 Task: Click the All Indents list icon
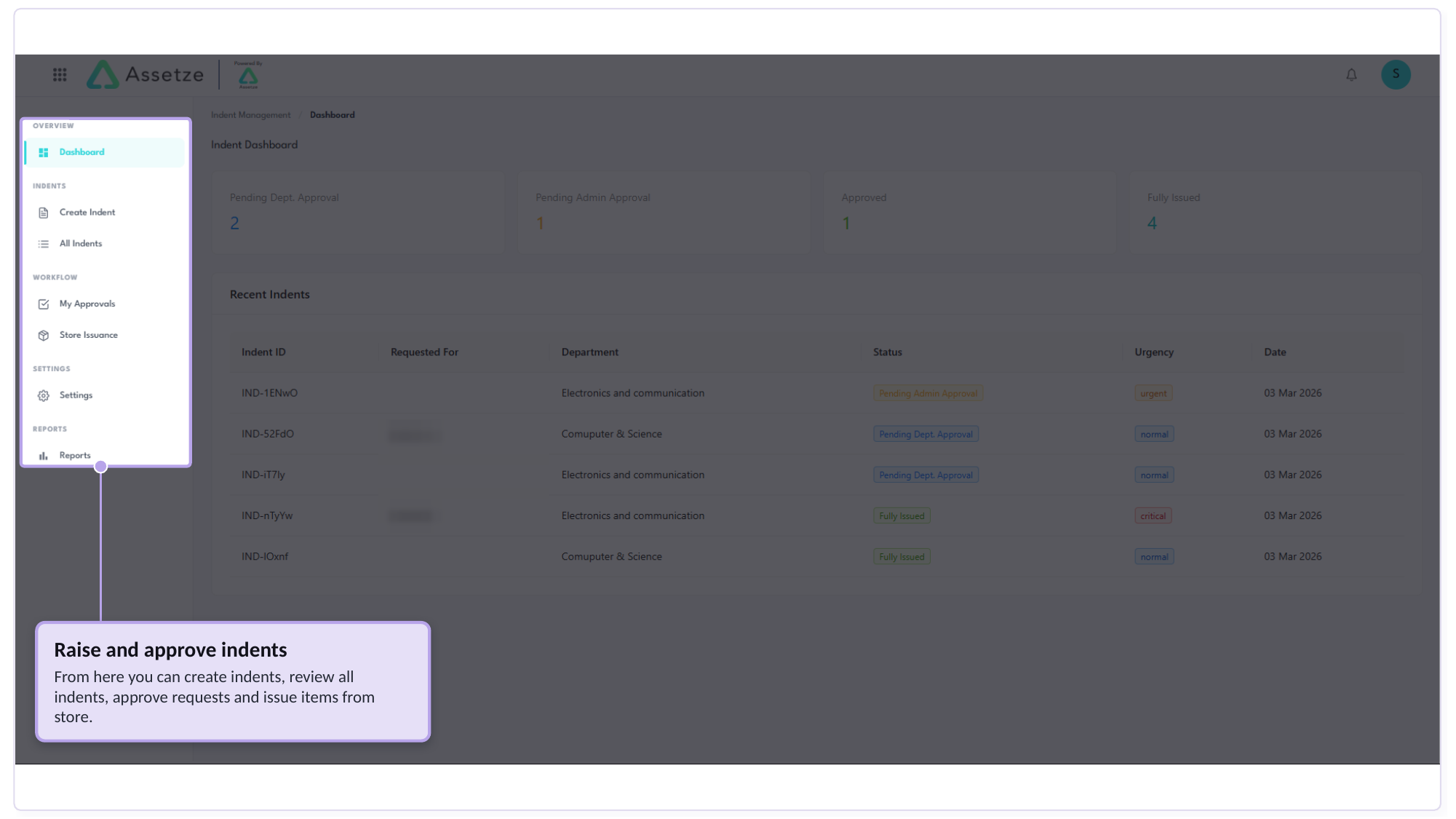[x=44, y=244]
